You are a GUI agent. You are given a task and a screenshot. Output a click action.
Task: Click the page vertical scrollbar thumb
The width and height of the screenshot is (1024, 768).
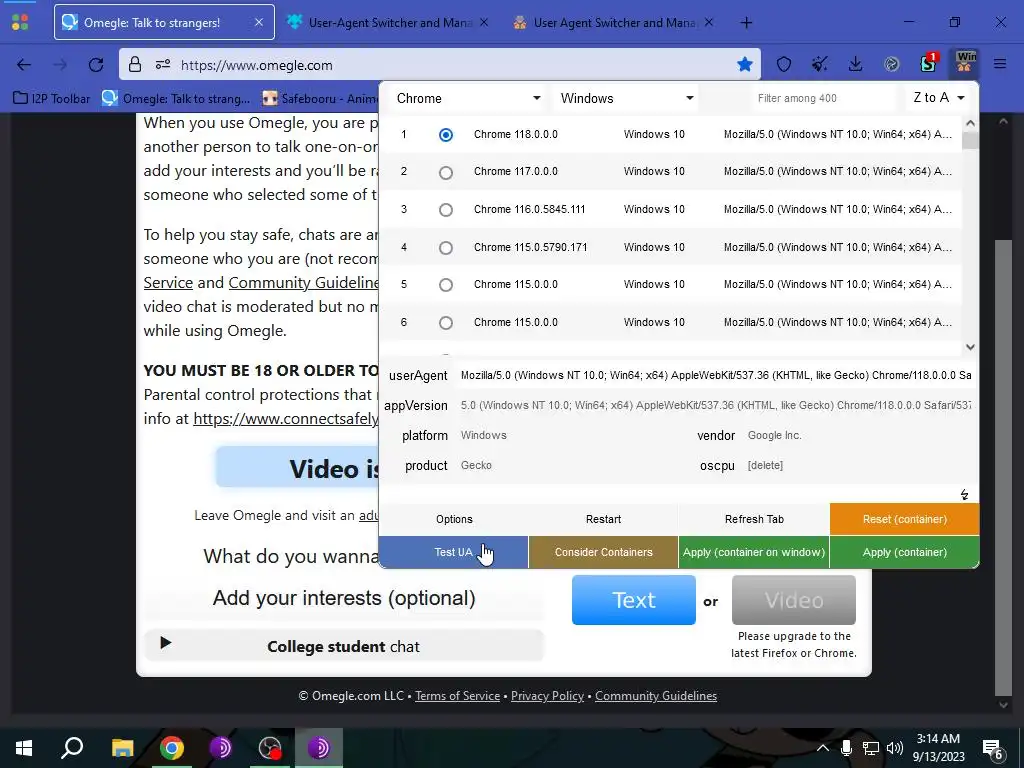tap(1003, 467)
